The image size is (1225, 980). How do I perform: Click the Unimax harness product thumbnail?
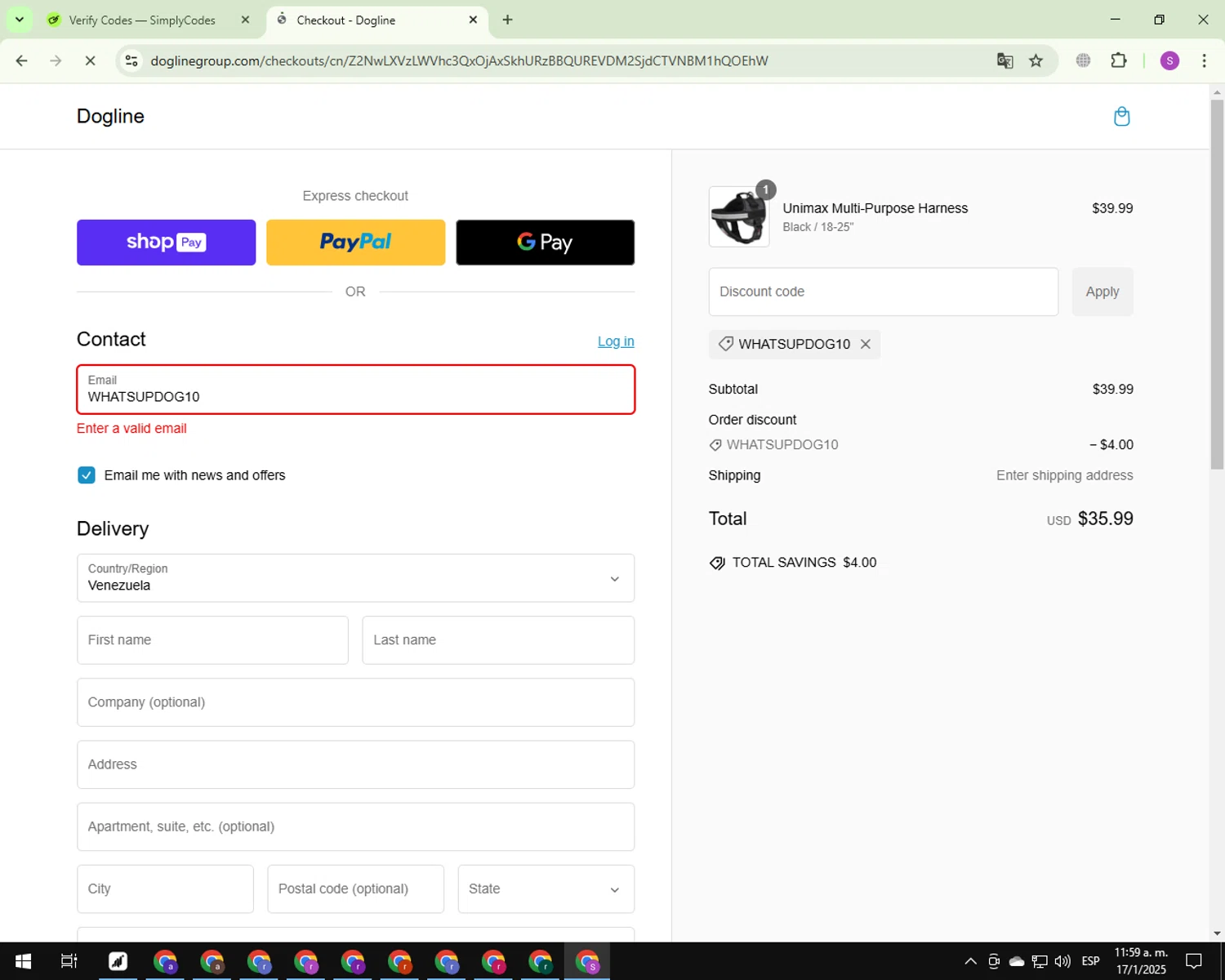[x=738, y=216]
